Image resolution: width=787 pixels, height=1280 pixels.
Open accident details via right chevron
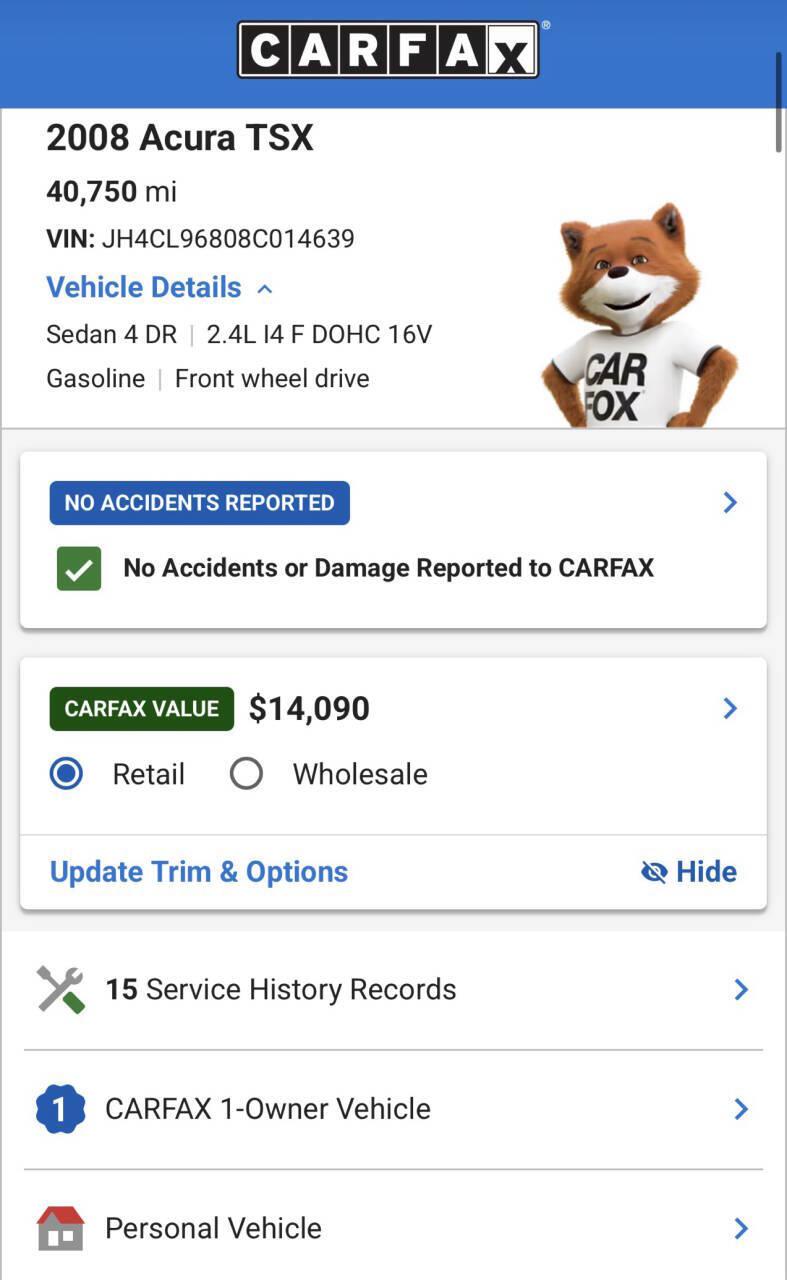[x=730, y=502]
